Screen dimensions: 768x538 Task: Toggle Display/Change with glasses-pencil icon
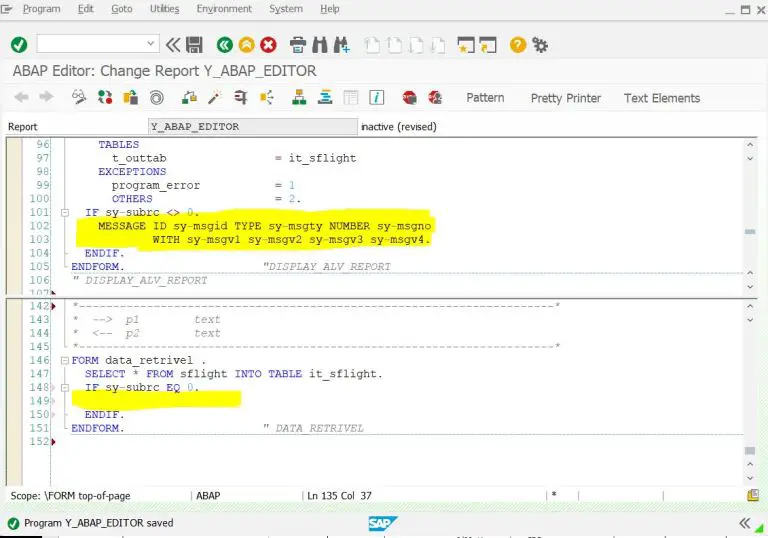point(78,97)
